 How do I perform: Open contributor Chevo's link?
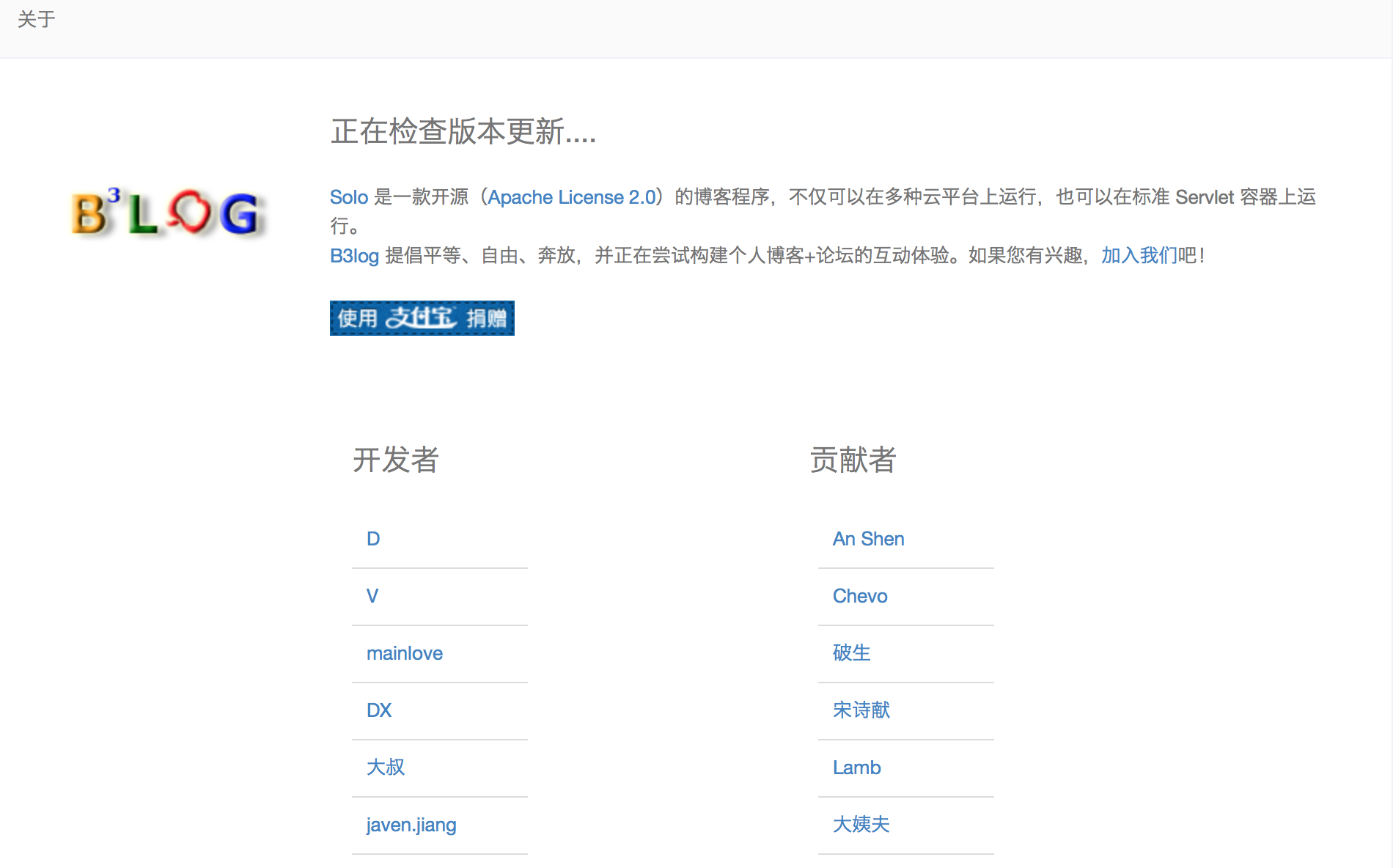[860, 596]
